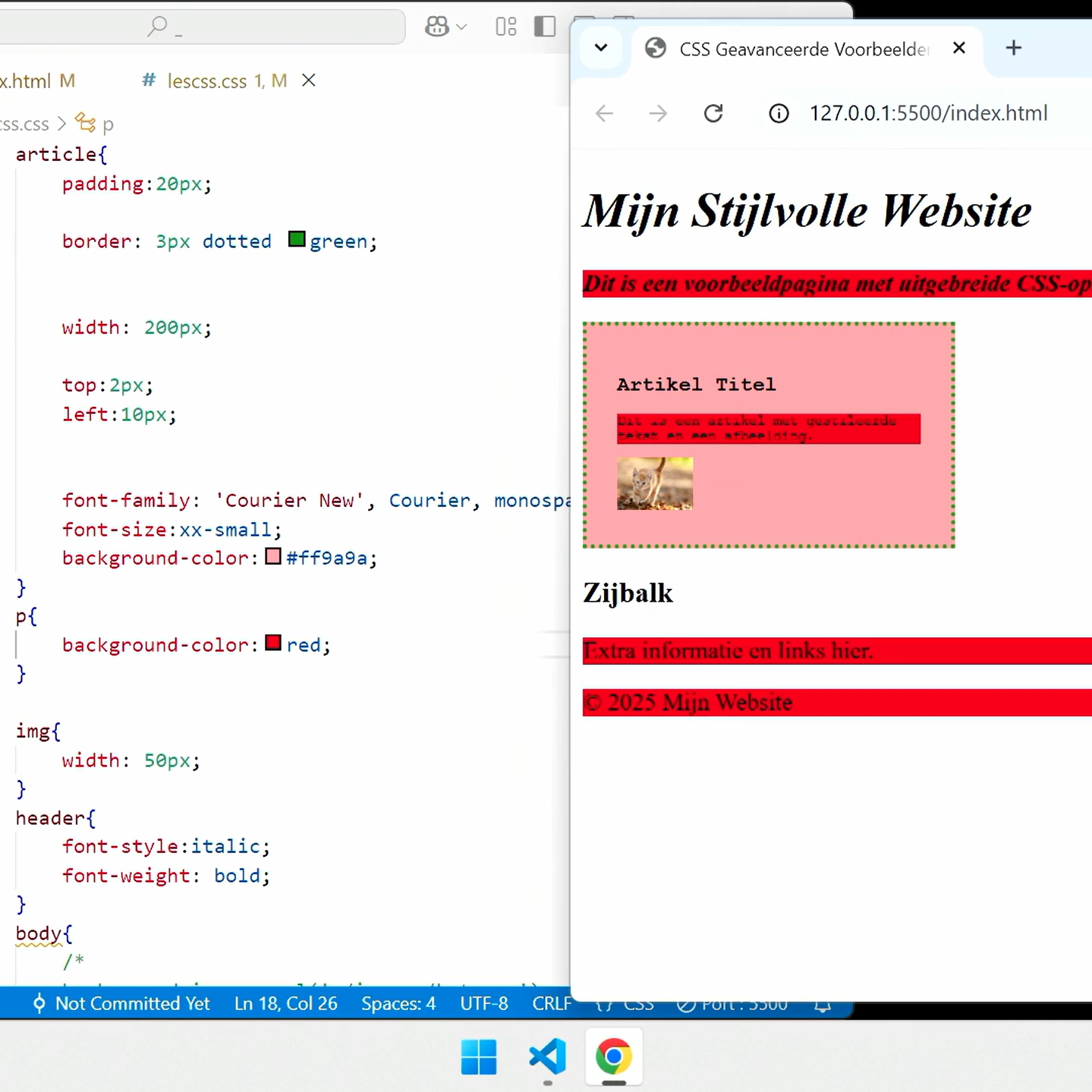Toggle the primary side bar visibility
This screenshot has height=1092, width=1092.
tap(545, 27)
